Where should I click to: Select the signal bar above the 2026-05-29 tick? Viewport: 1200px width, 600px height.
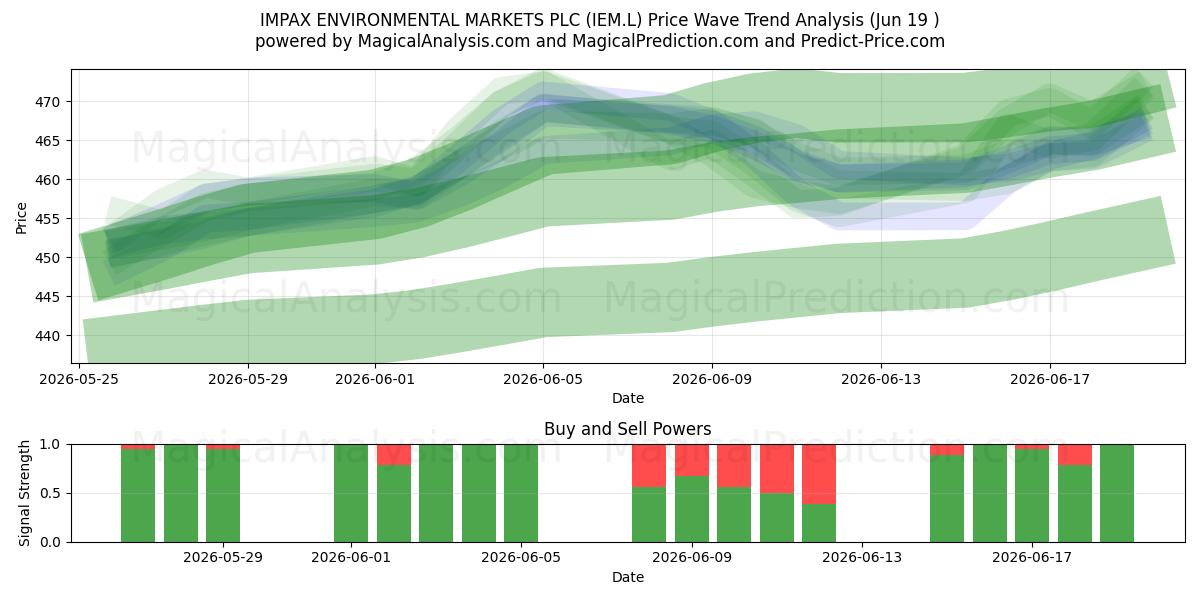tap(223, 493)
